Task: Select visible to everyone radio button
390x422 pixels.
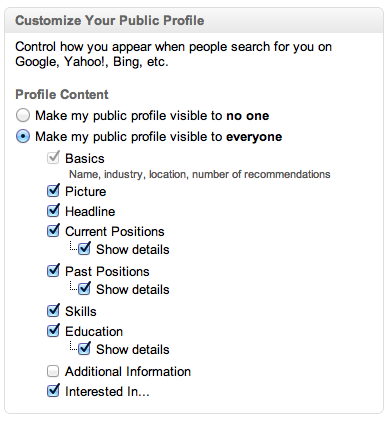Action: 23,136
